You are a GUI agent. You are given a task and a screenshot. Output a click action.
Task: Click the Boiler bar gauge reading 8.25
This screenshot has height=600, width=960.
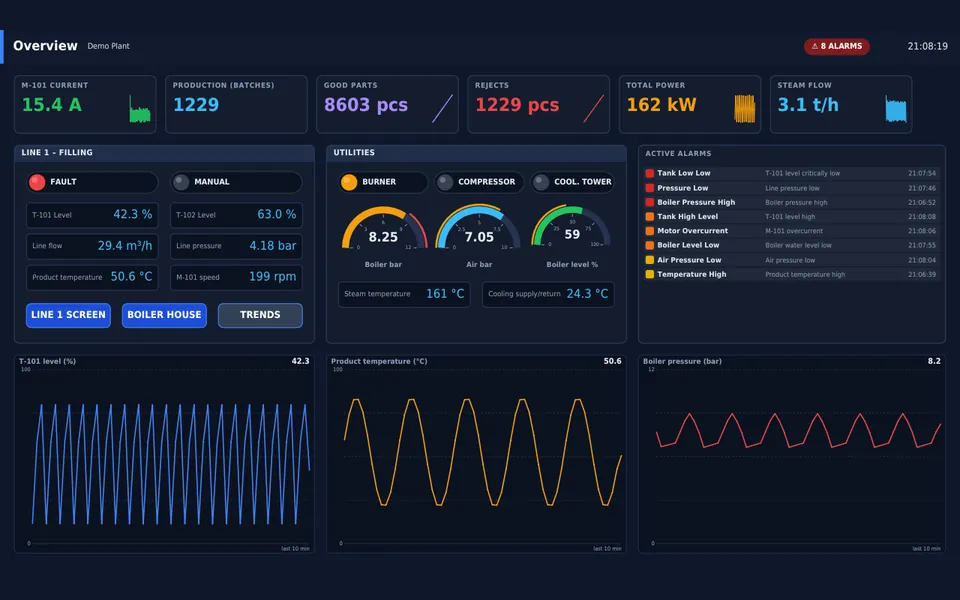(383, 230)
